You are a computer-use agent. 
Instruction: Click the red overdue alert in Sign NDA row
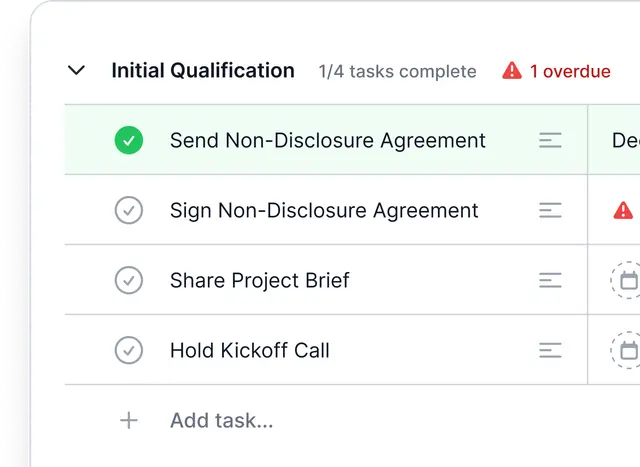tap(623, 211)
